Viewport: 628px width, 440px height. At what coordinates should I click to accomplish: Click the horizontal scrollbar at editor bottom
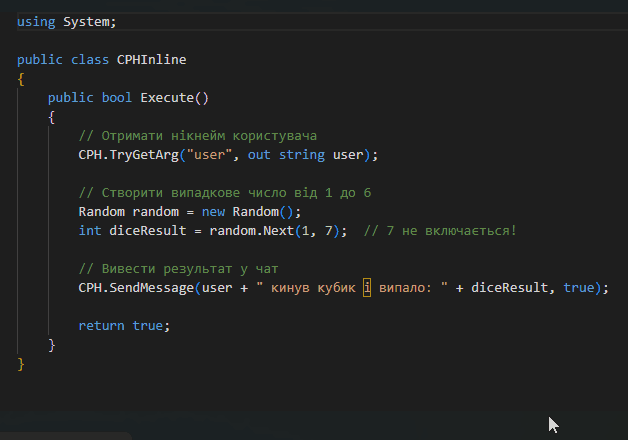coord(65,436)
